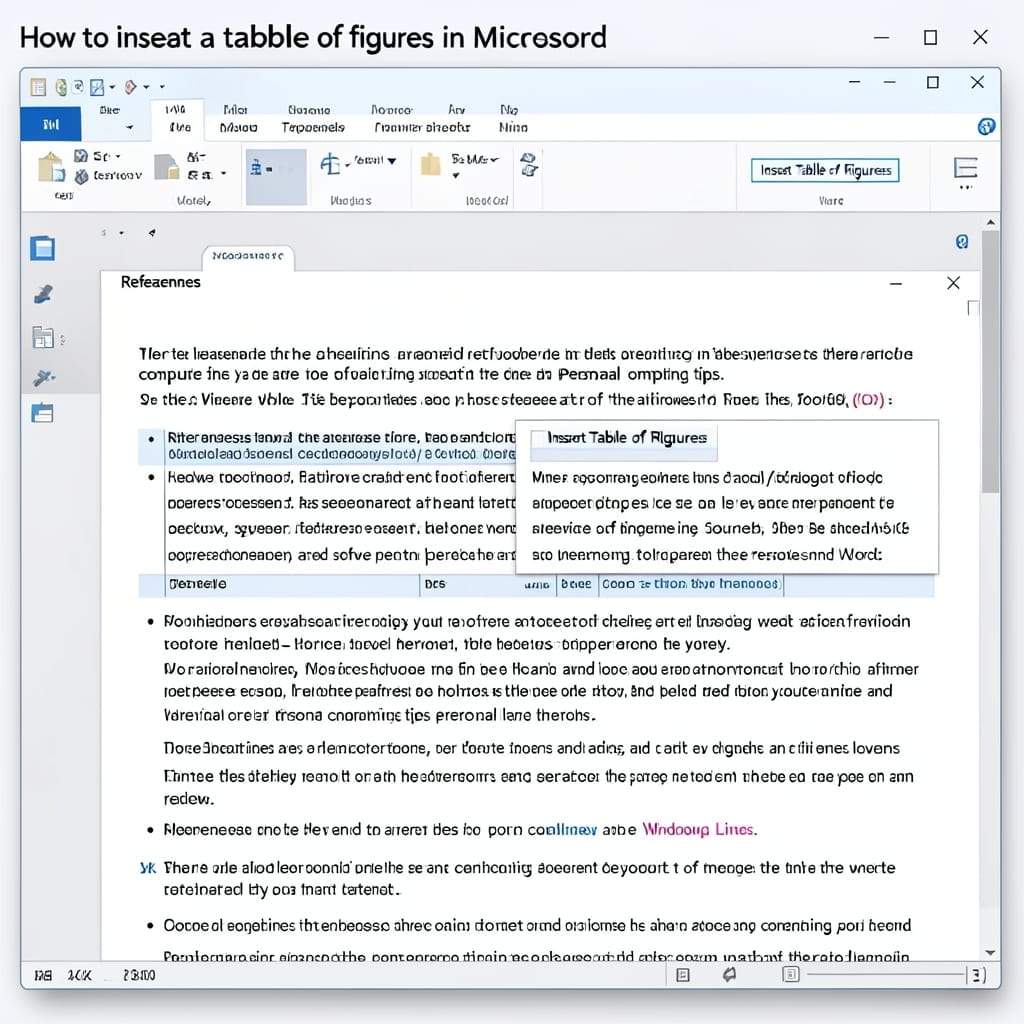Open the Customize Quick Access Toolbar arrow

[162, 87]
